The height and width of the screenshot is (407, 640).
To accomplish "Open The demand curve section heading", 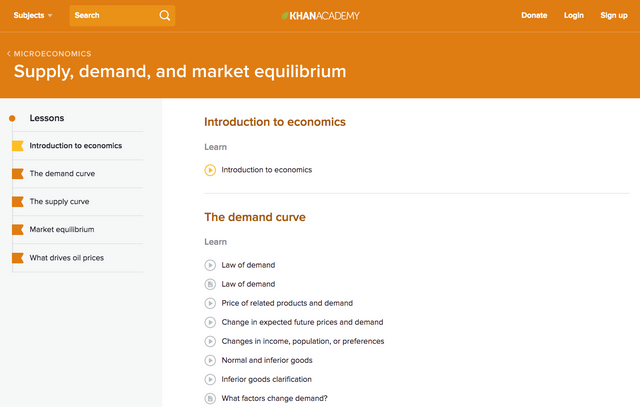I will tap(255, 217).
